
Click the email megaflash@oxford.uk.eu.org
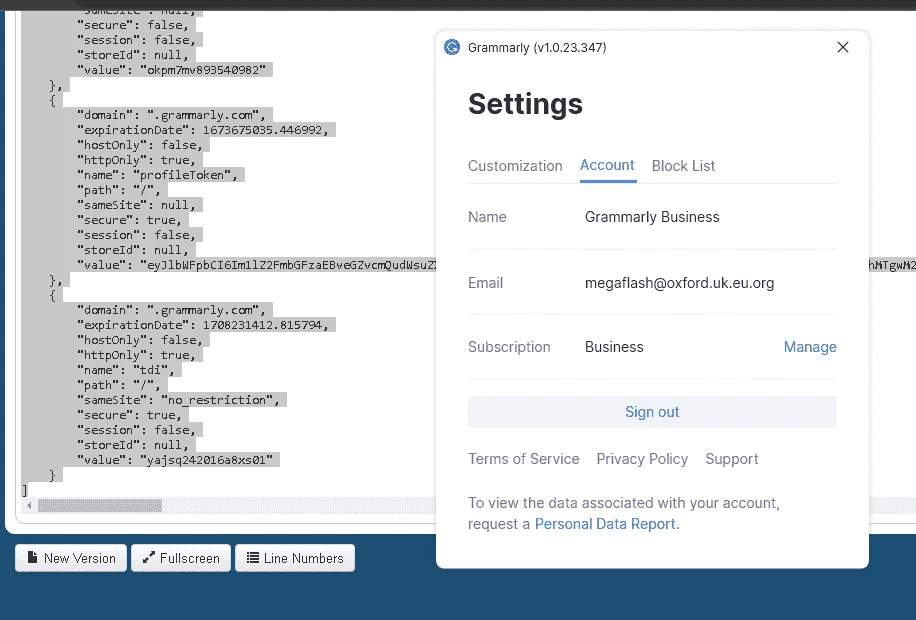pyautogui.click(x=679, y=283)
